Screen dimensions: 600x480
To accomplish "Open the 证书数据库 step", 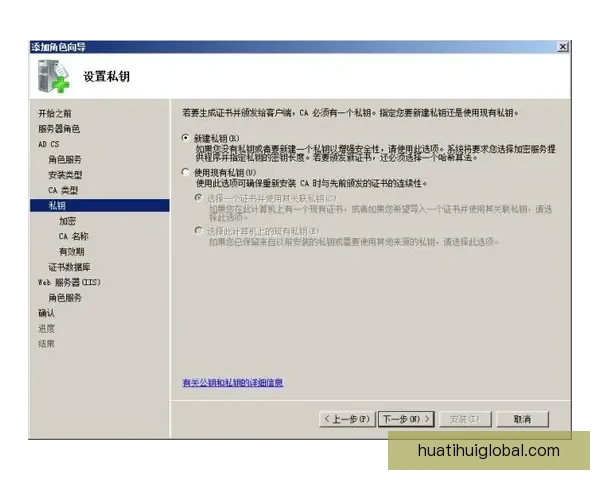I will tap(69, 267).
